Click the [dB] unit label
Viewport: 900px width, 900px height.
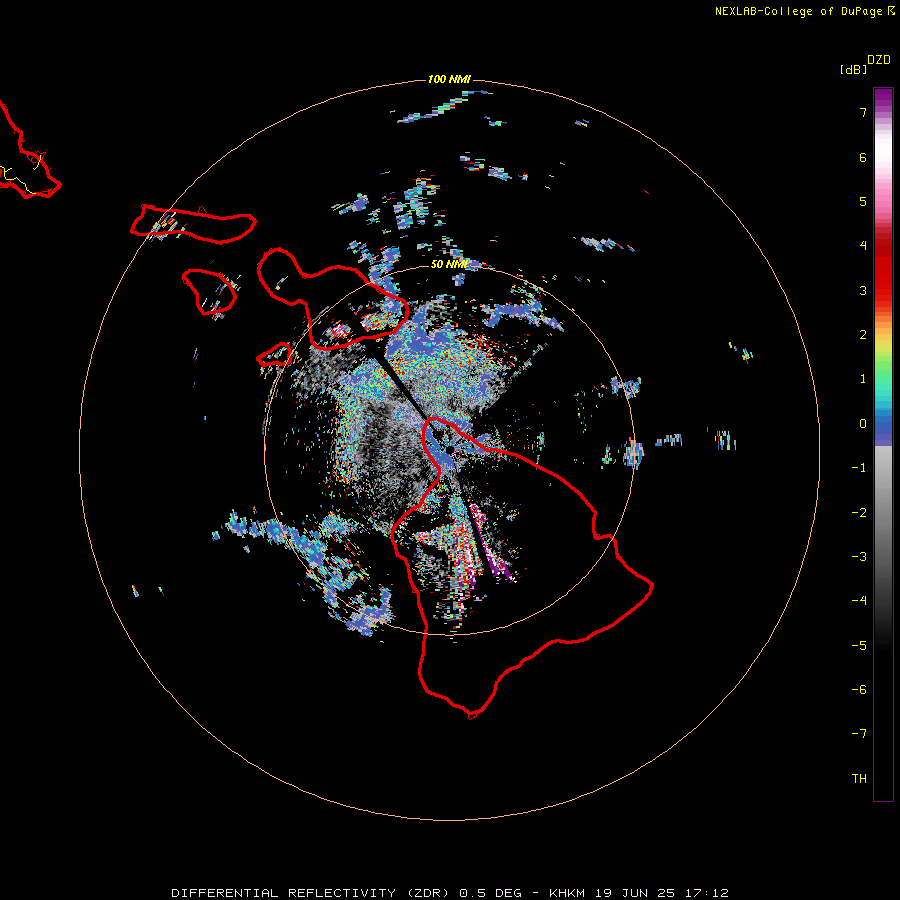tap(853, 69)
